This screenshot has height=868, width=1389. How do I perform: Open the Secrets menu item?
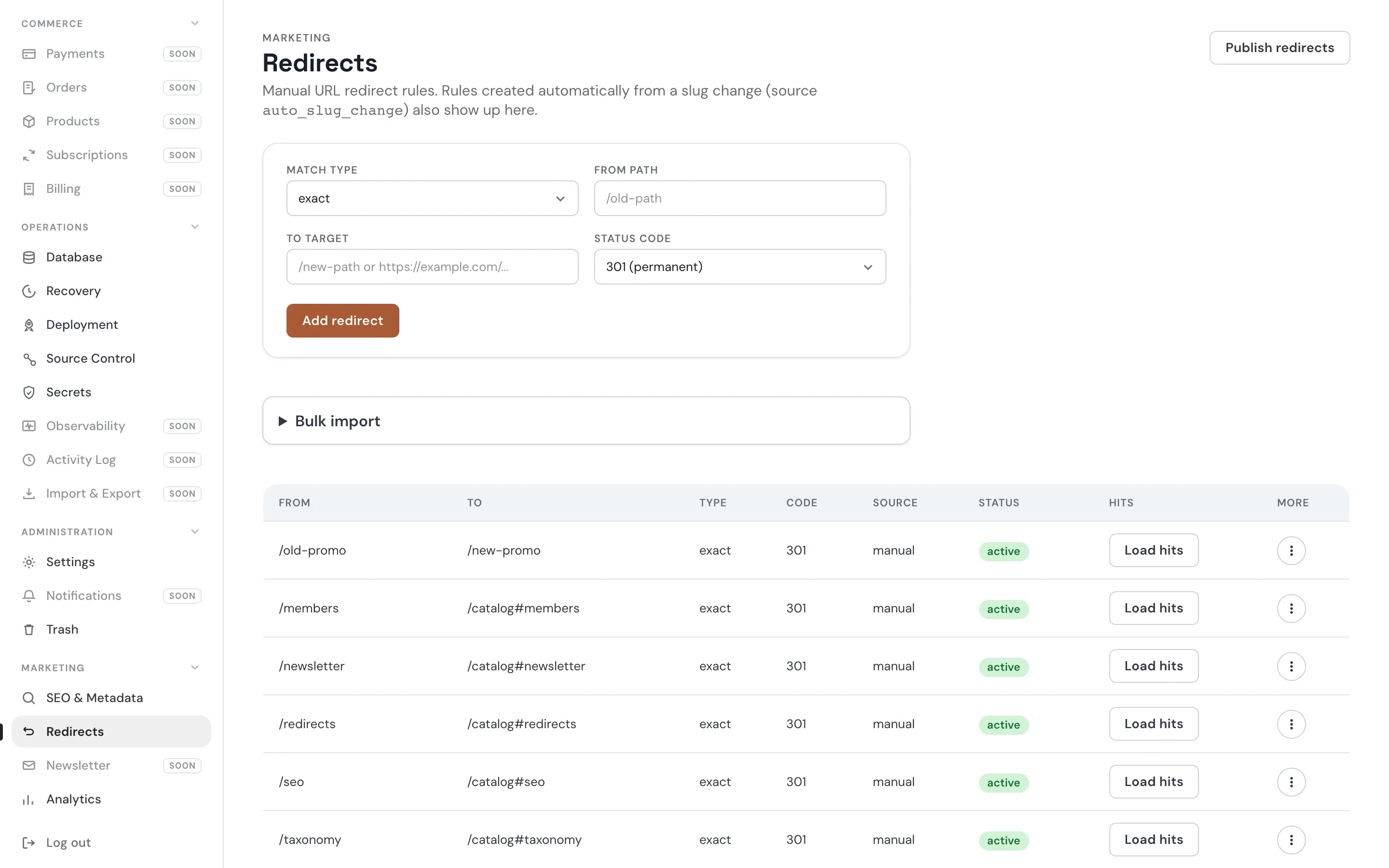tap(111, 393)
